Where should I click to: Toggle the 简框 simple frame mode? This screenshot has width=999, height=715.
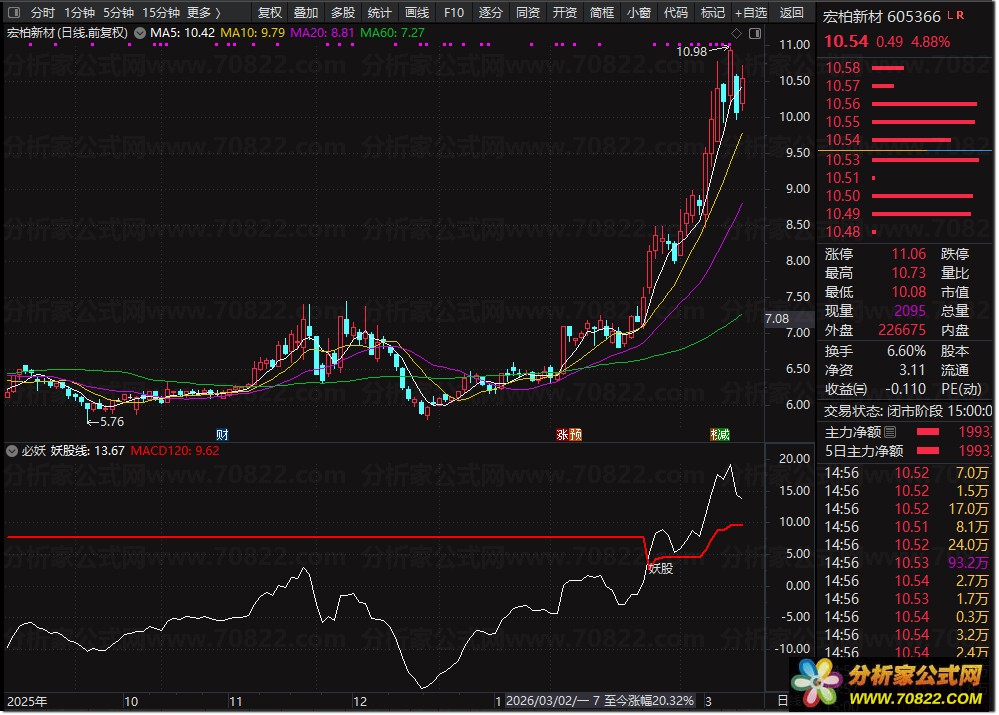pyautogui.click(x=602, y=13)
